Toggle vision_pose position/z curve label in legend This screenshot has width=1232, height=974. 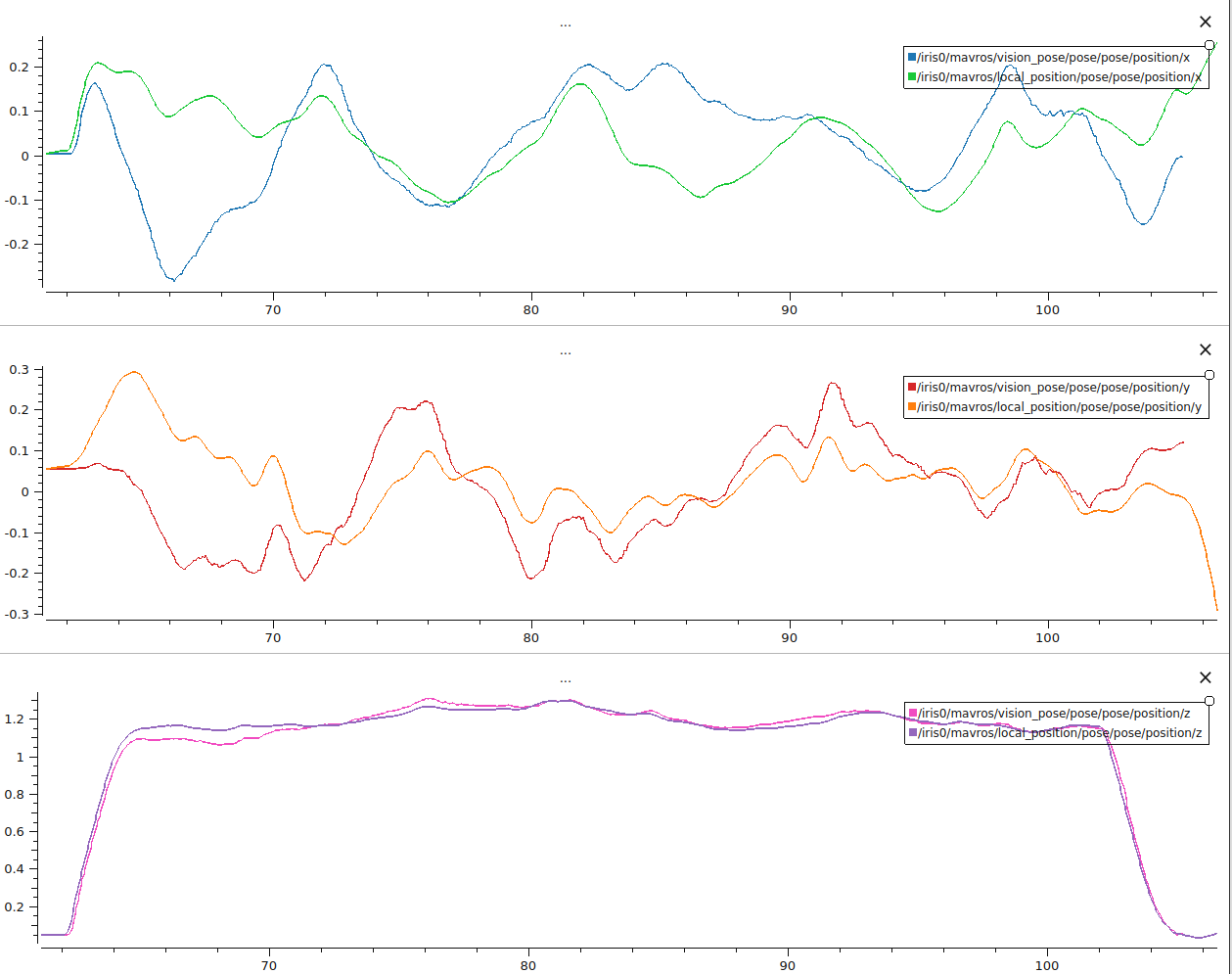1054,714
